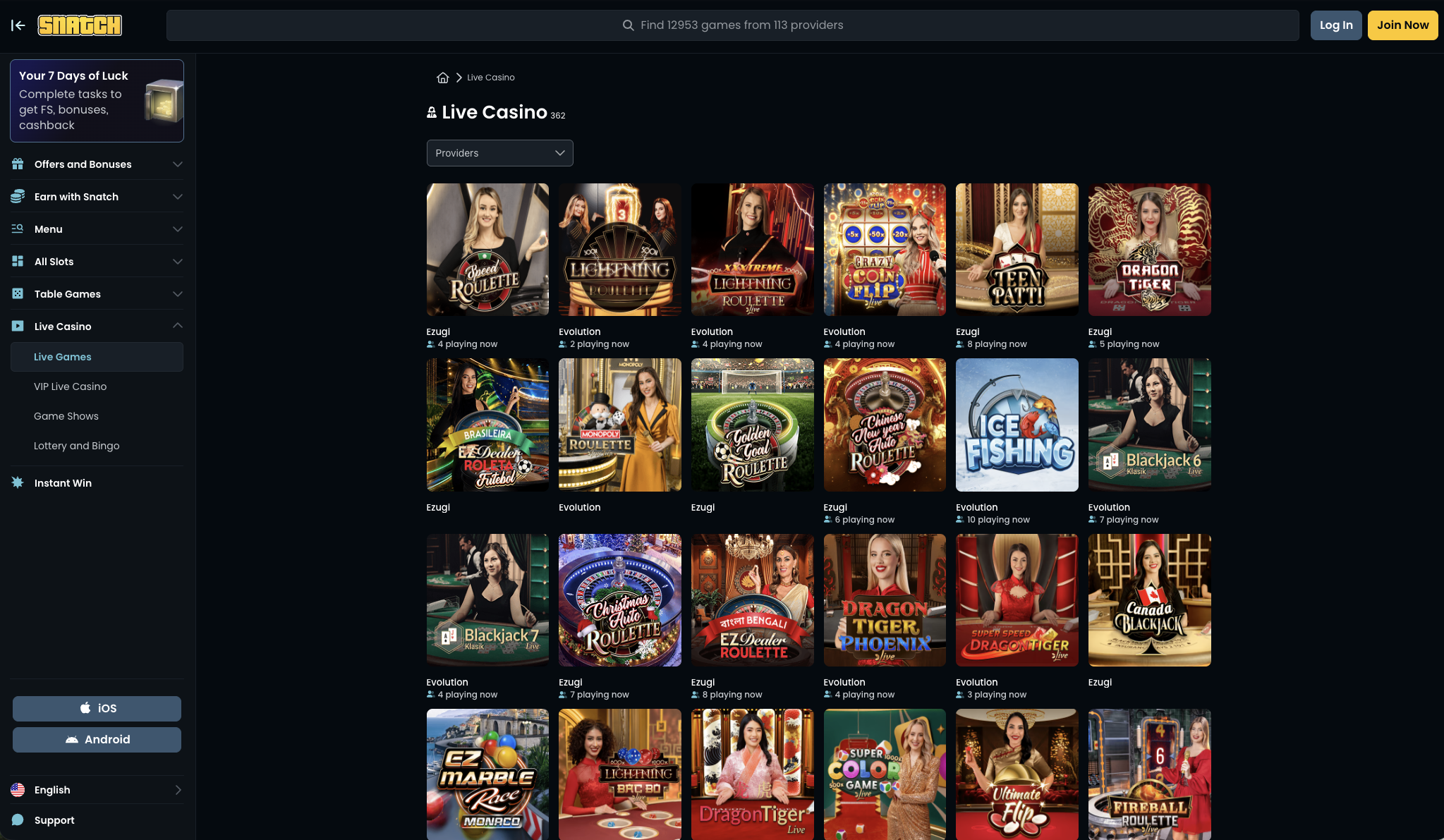Open the Ice Fishing game

point(1017,425)
